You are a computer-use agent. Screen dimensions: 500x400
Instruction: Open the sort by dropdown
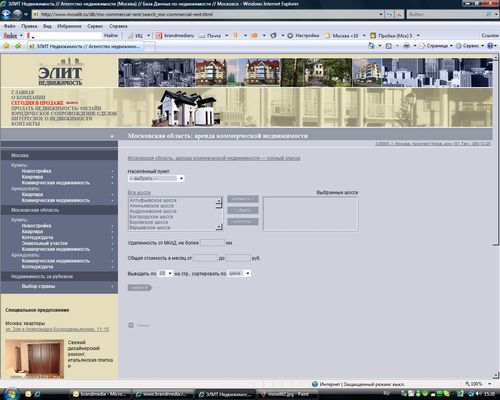coord(239,273)
